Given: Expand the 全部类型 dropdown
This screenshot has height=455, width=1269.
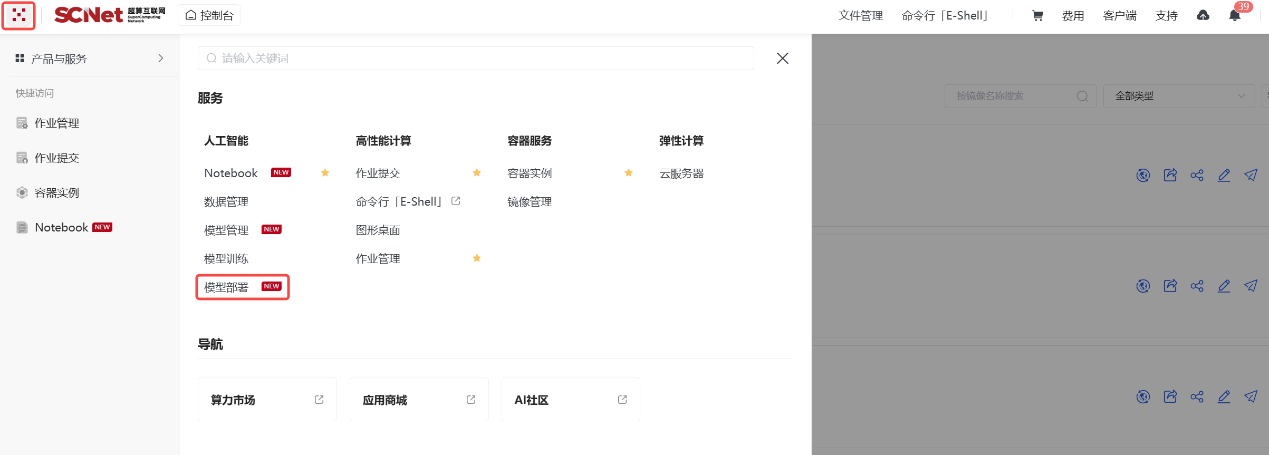Looking at the screenshot, I should (1178, 97).
